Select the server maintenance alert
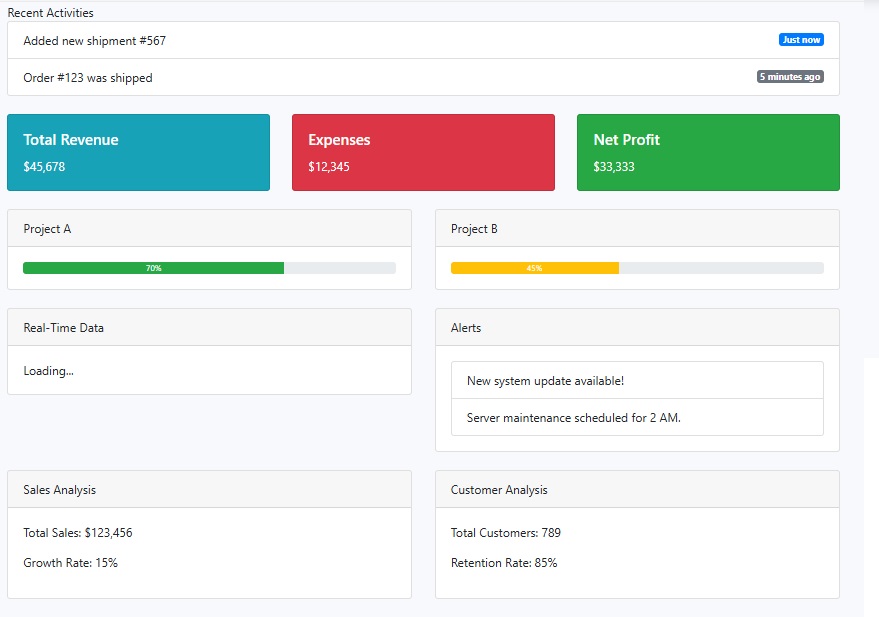Image resolution: width=879 pixels, height=617 pixels. (573, 418)
